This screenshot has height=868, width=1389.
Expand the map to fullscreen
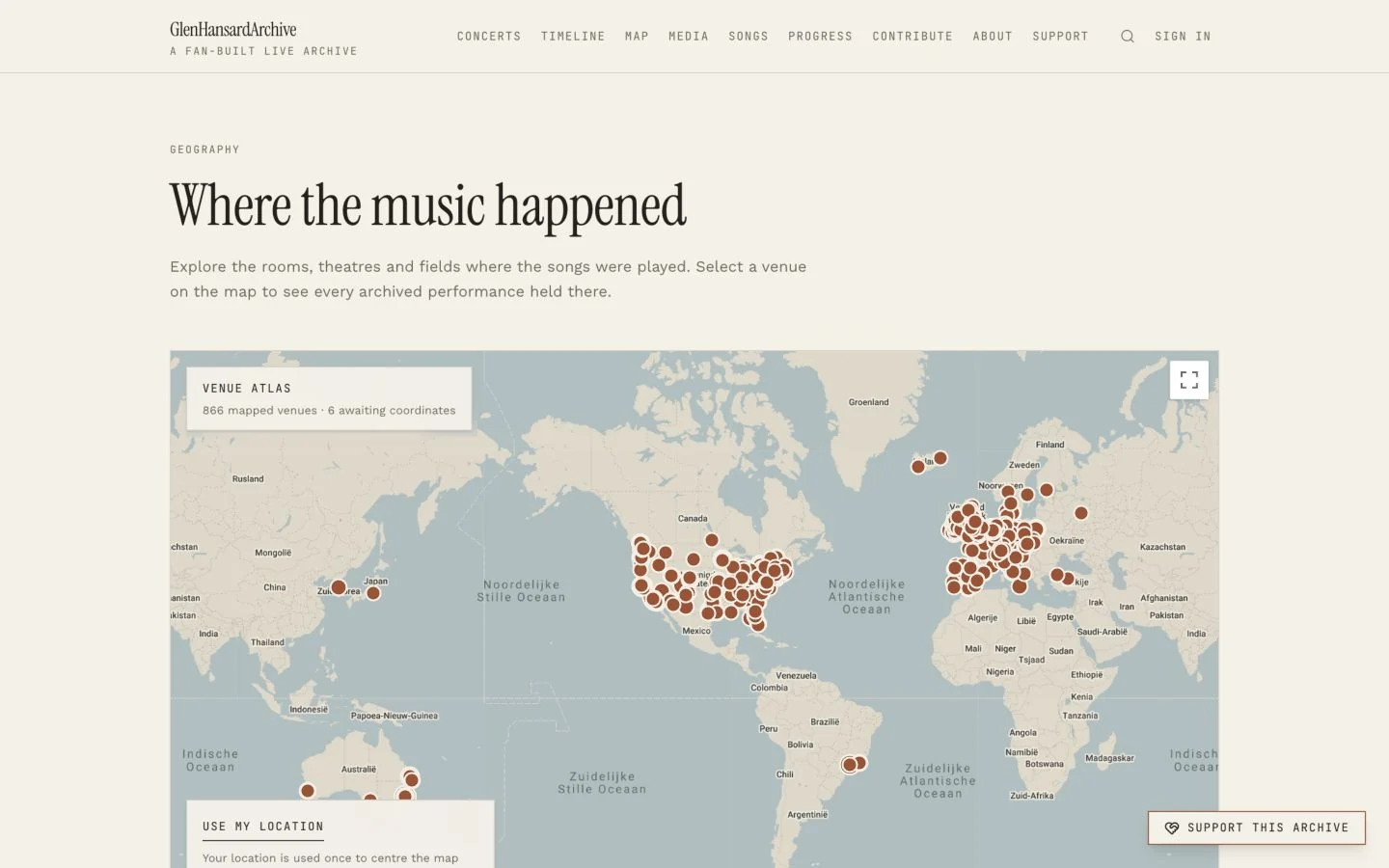coord(1189,380)
